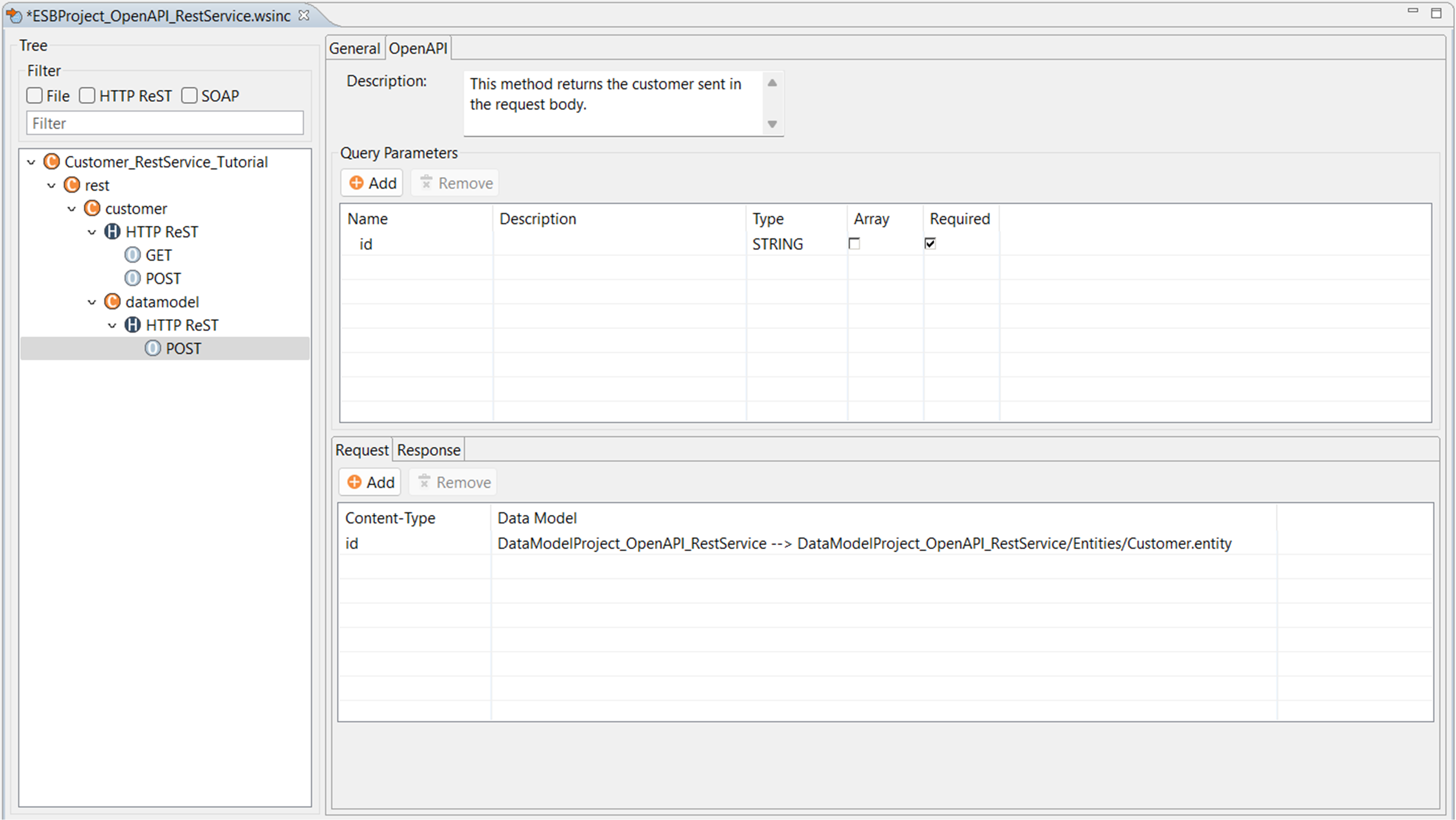This screenshot has width=1456, height=820.
Task: Open the Response tab
Action: pyautogui.click(x=429, y=450)
